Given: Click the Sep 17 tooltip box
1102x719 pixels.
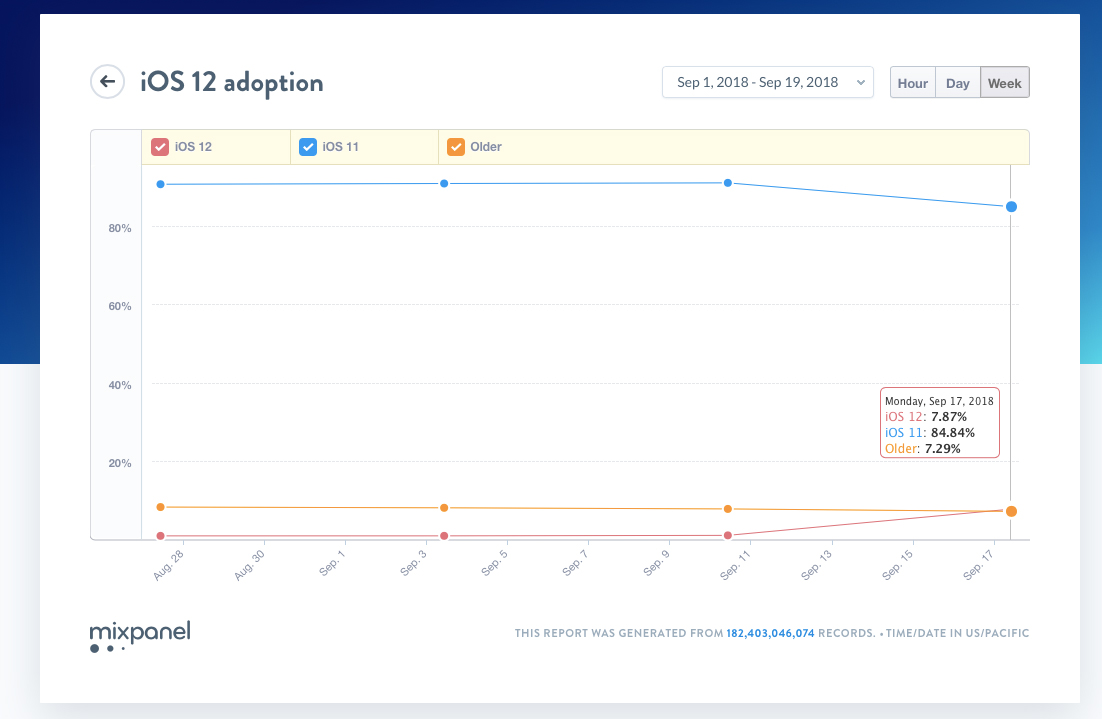Looking at the screenshot, I should [x=939, y=423].
